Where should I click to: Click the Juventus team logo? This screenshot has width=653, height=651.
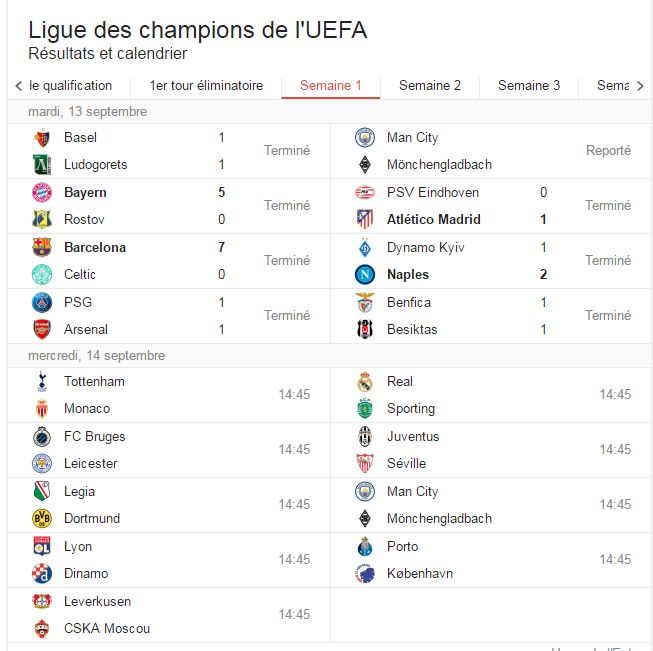coord(365,436)
